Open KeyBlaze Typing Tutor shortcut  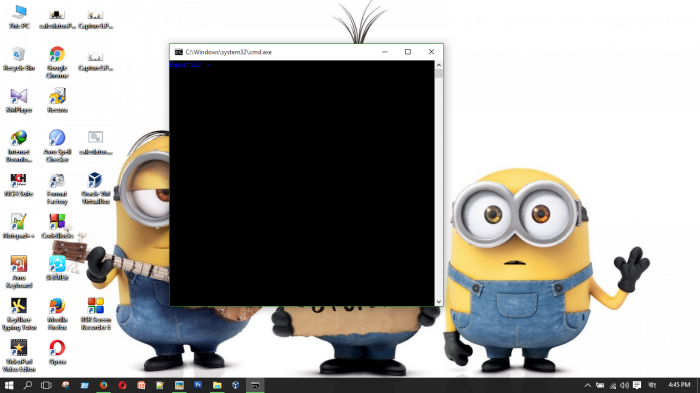(19, 314)
